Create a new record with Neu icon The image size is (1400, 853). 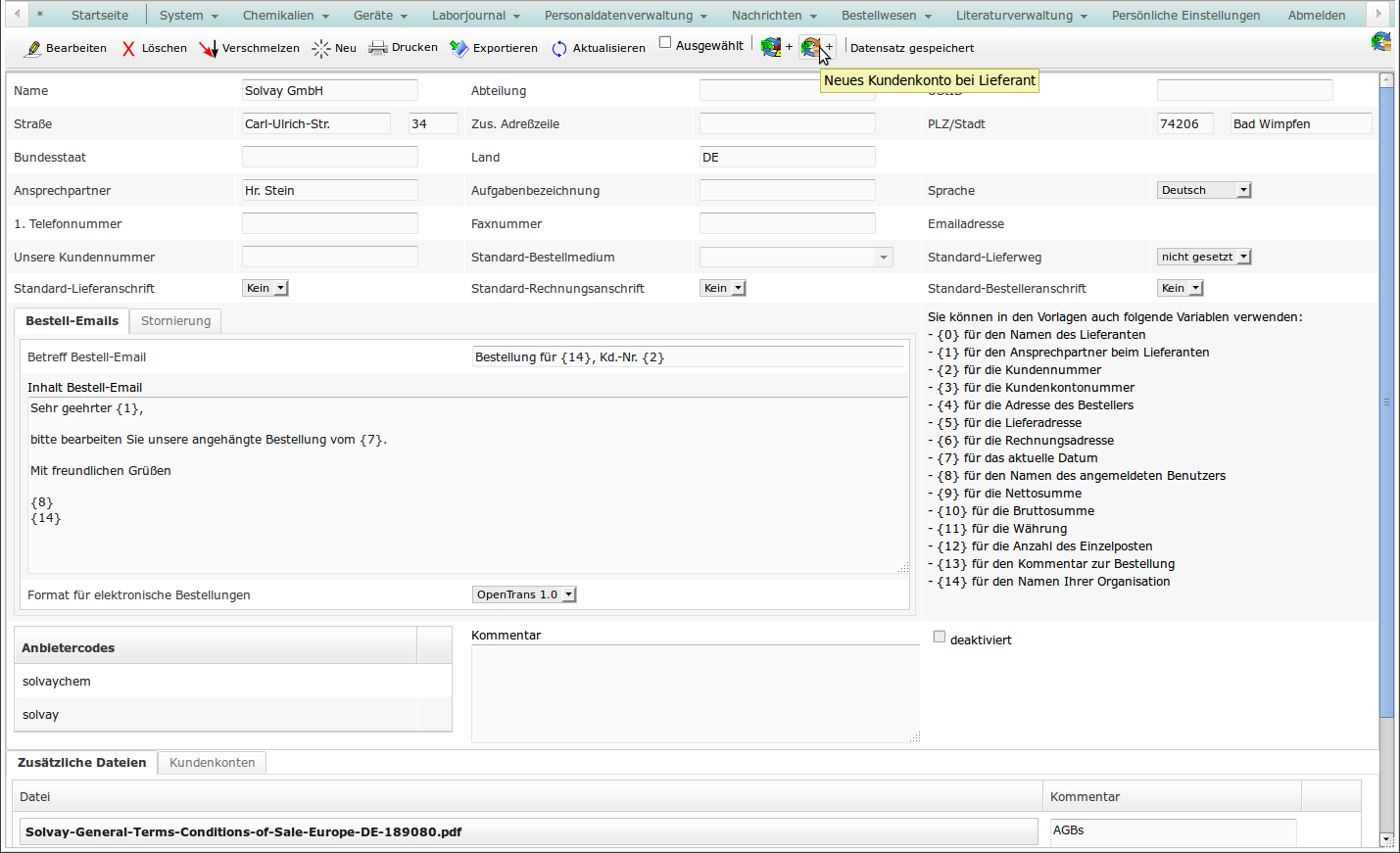[x=321, y=48]
